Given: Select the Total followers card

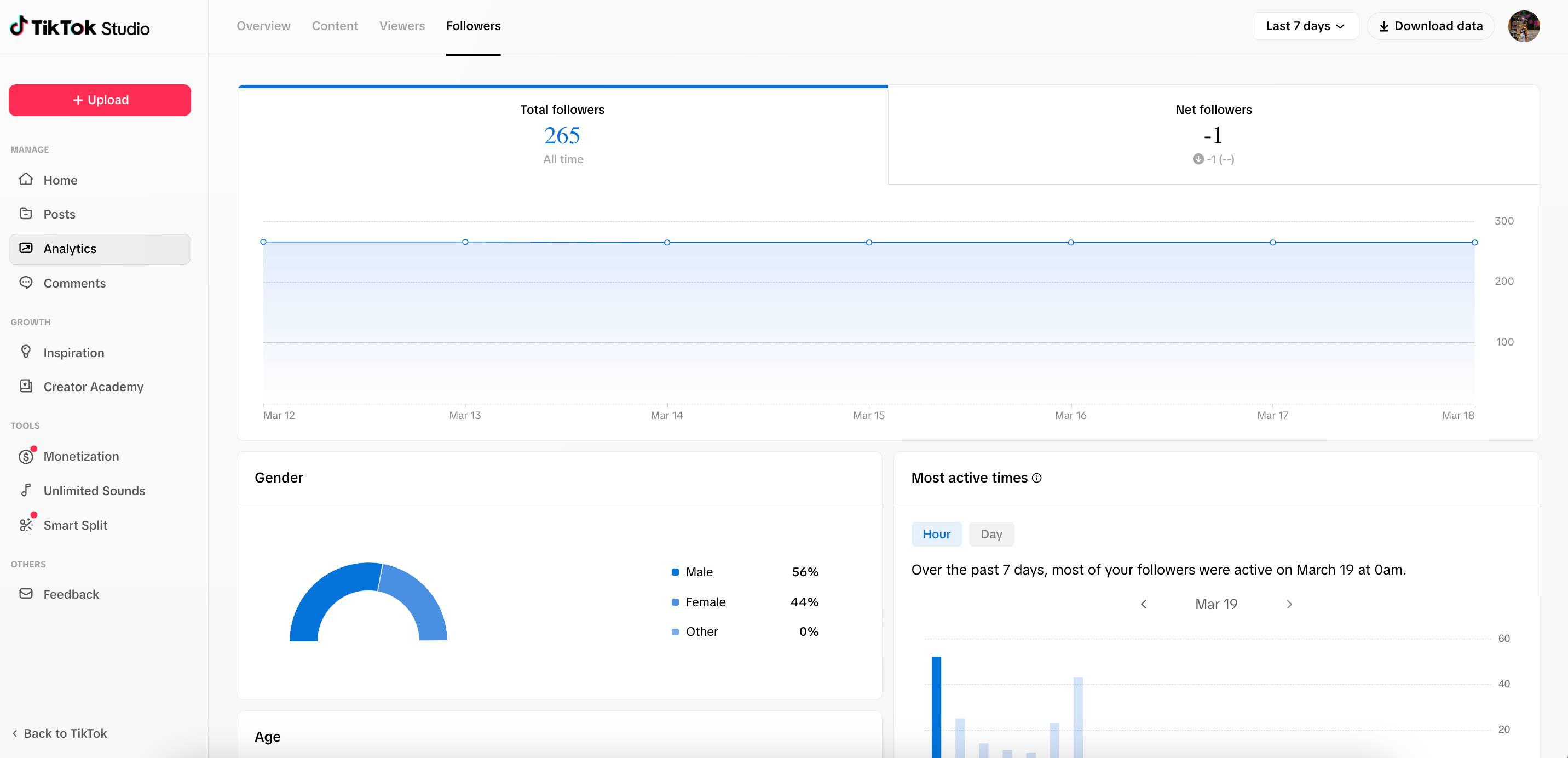Looking at the screenshot, I should 562,135.
